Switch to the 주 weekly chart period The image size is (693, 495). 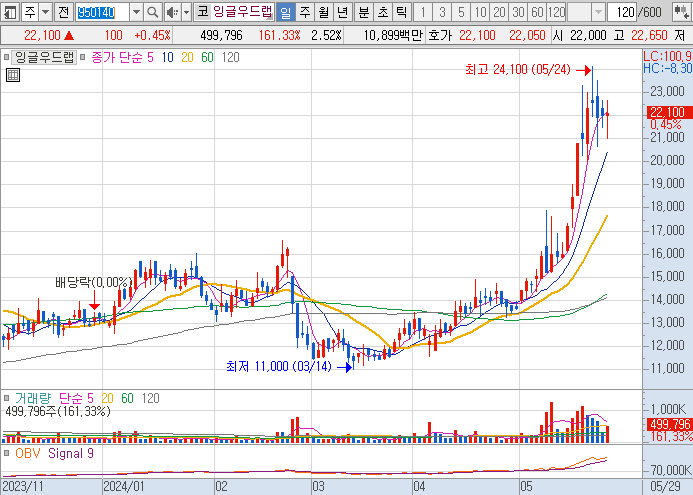(x=305, y=12)
